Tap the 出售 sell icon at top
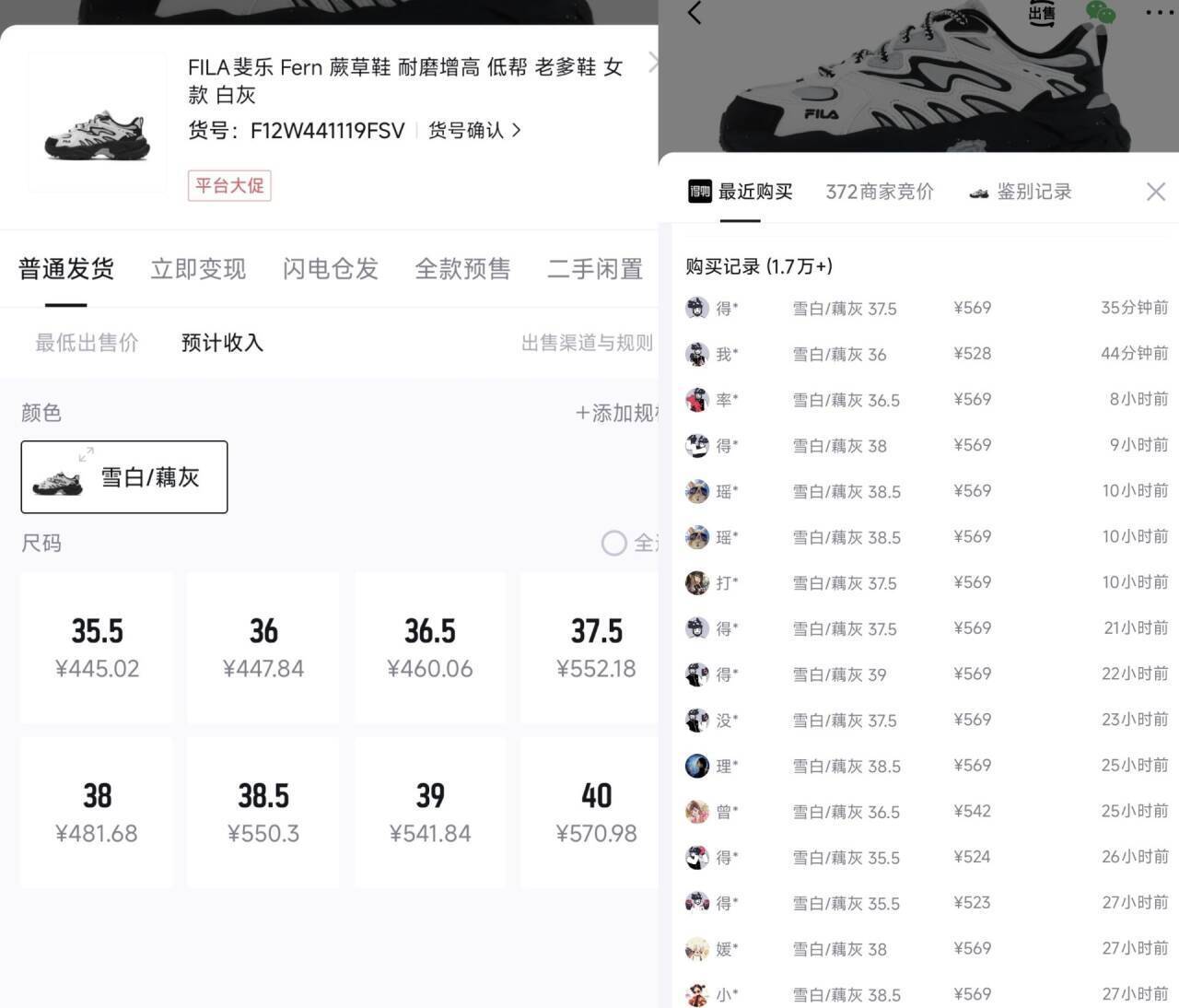The image size is (1179, 1008). pyautogui.click(x=1043, y=13)
